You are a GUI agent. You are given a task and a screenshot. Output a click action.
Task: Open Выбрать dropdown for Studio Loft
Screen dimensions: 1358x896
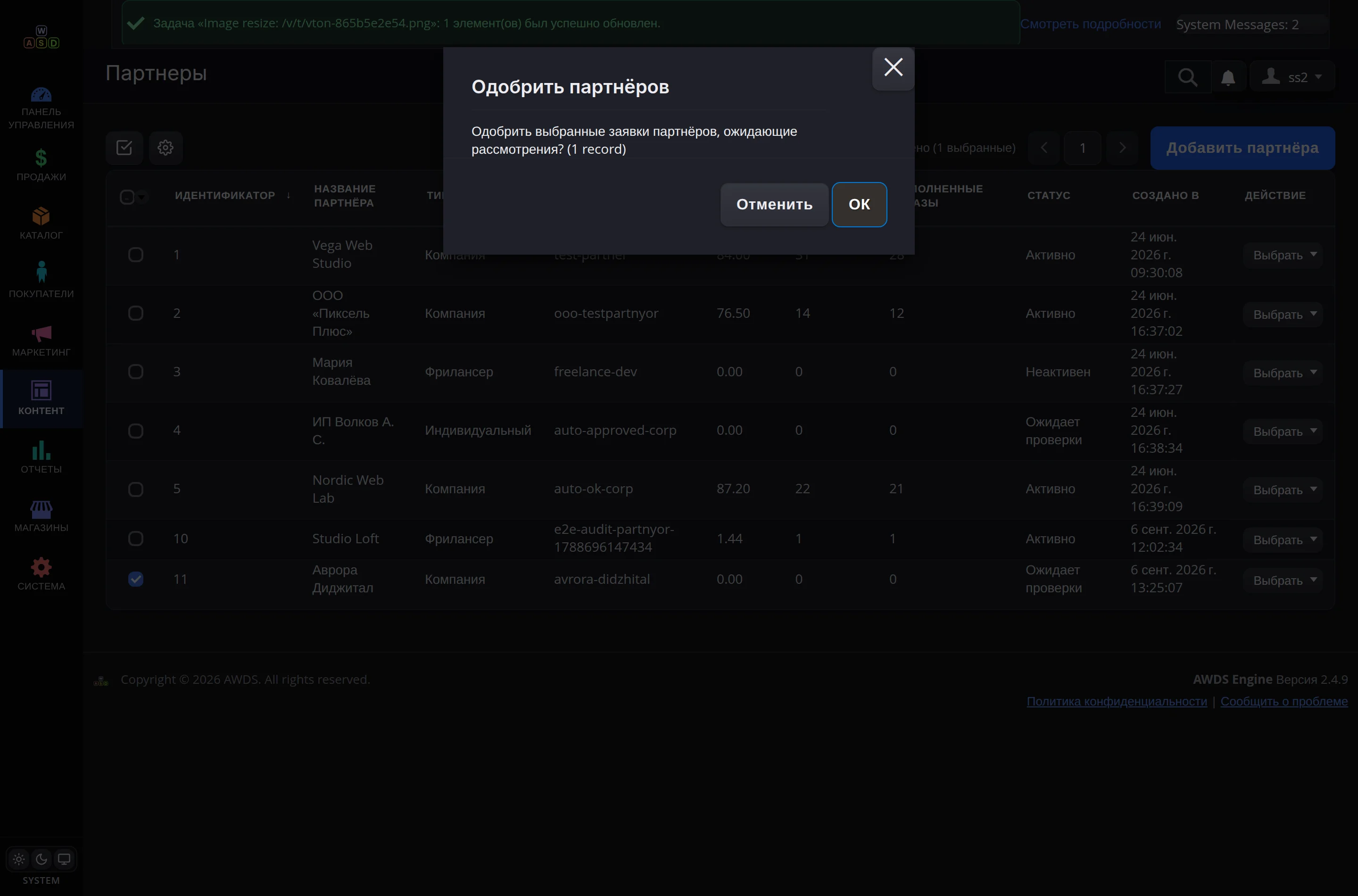(1283, 539)
